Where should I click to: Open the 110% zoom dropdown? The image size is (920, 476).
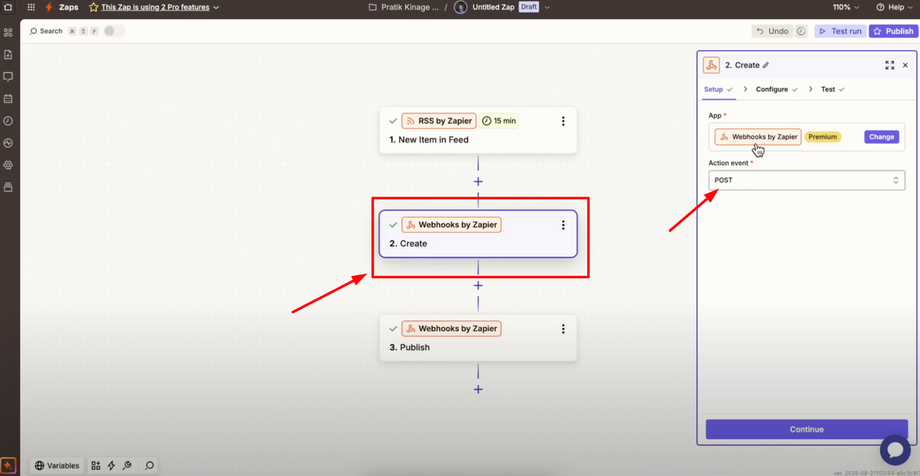point(845,7)
